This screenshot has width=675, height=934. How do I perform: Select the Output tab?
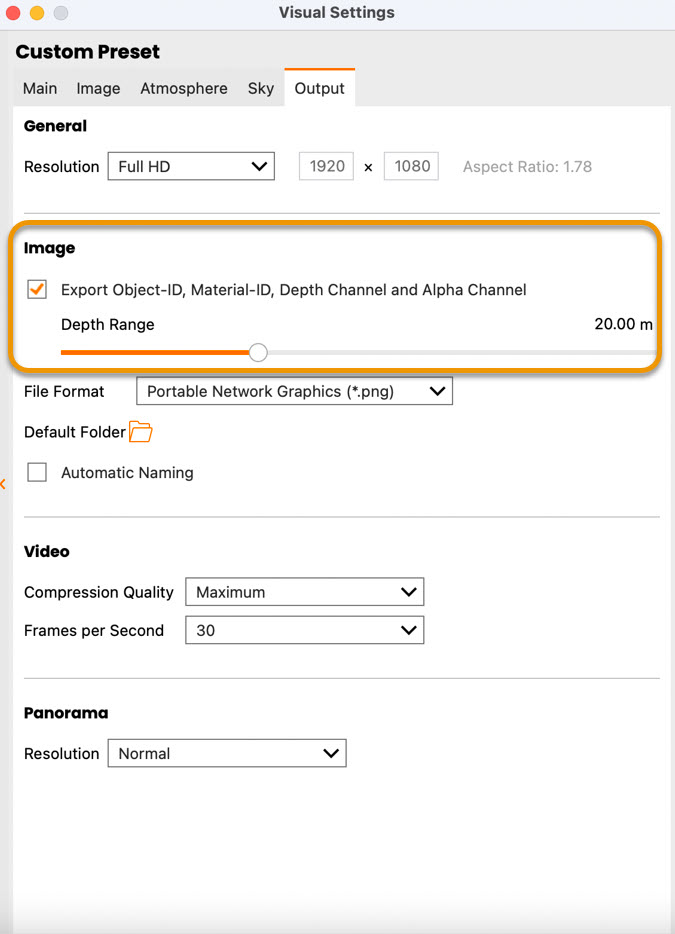319,88
